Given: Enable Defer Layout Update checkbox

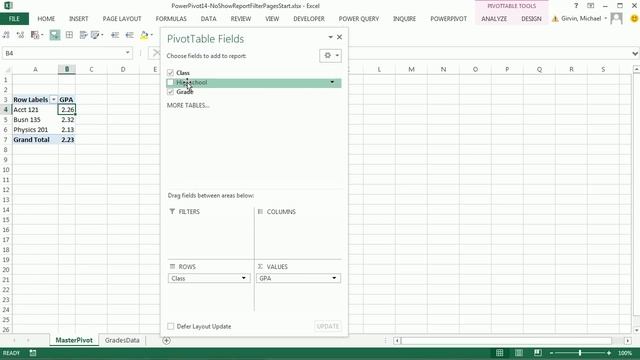Looking at the screenshot, I should pos(171,326).
